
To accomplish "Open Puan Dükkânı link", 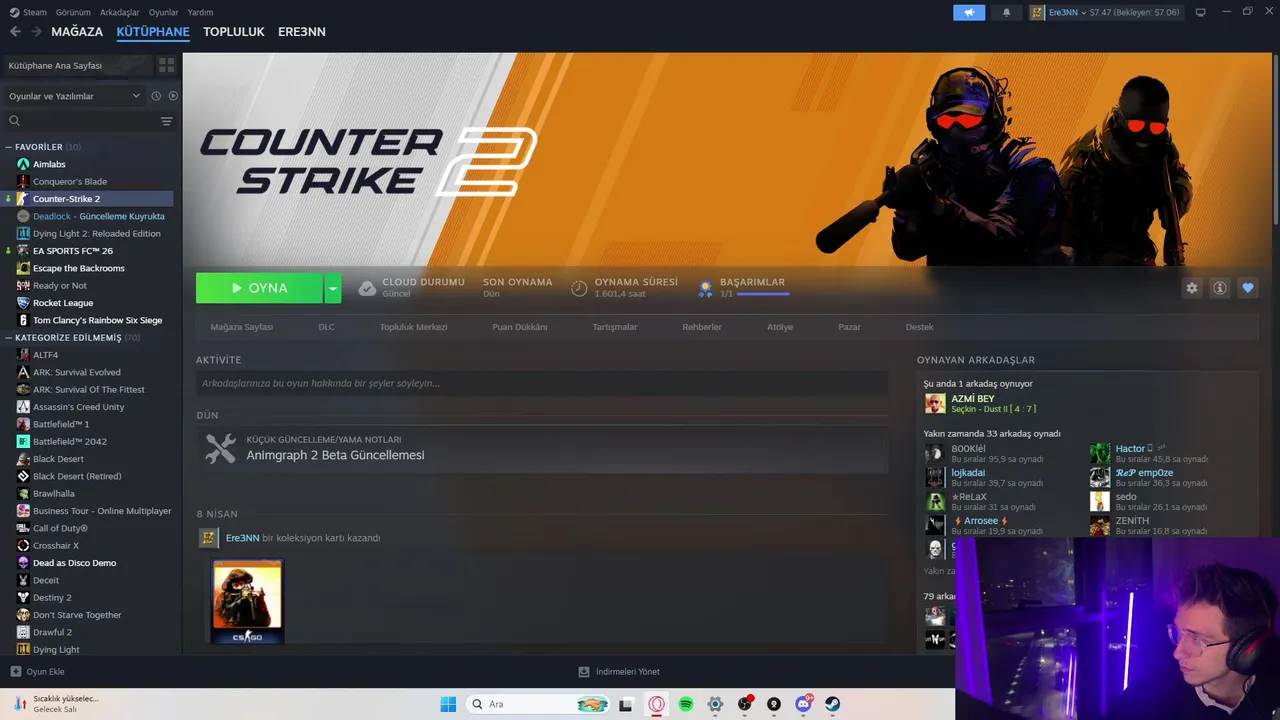I will pyautogui.click(x=520, y=327).
